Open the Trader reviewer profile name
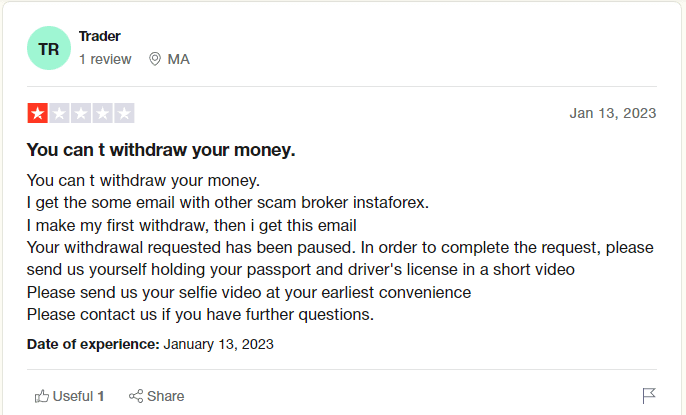The width and height of the screenshot is (686, 415). [x=99, y=36]
